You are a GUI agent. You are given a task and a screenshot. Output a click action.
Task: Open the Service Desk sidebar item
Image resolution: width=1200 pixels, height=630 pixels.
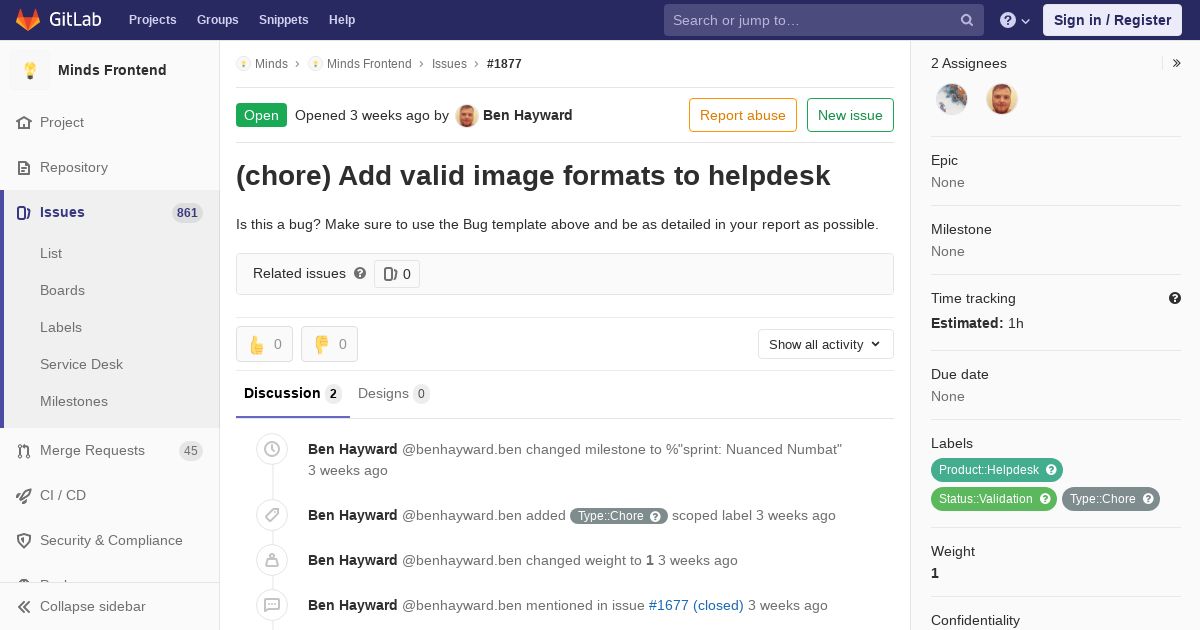point(81,364)
